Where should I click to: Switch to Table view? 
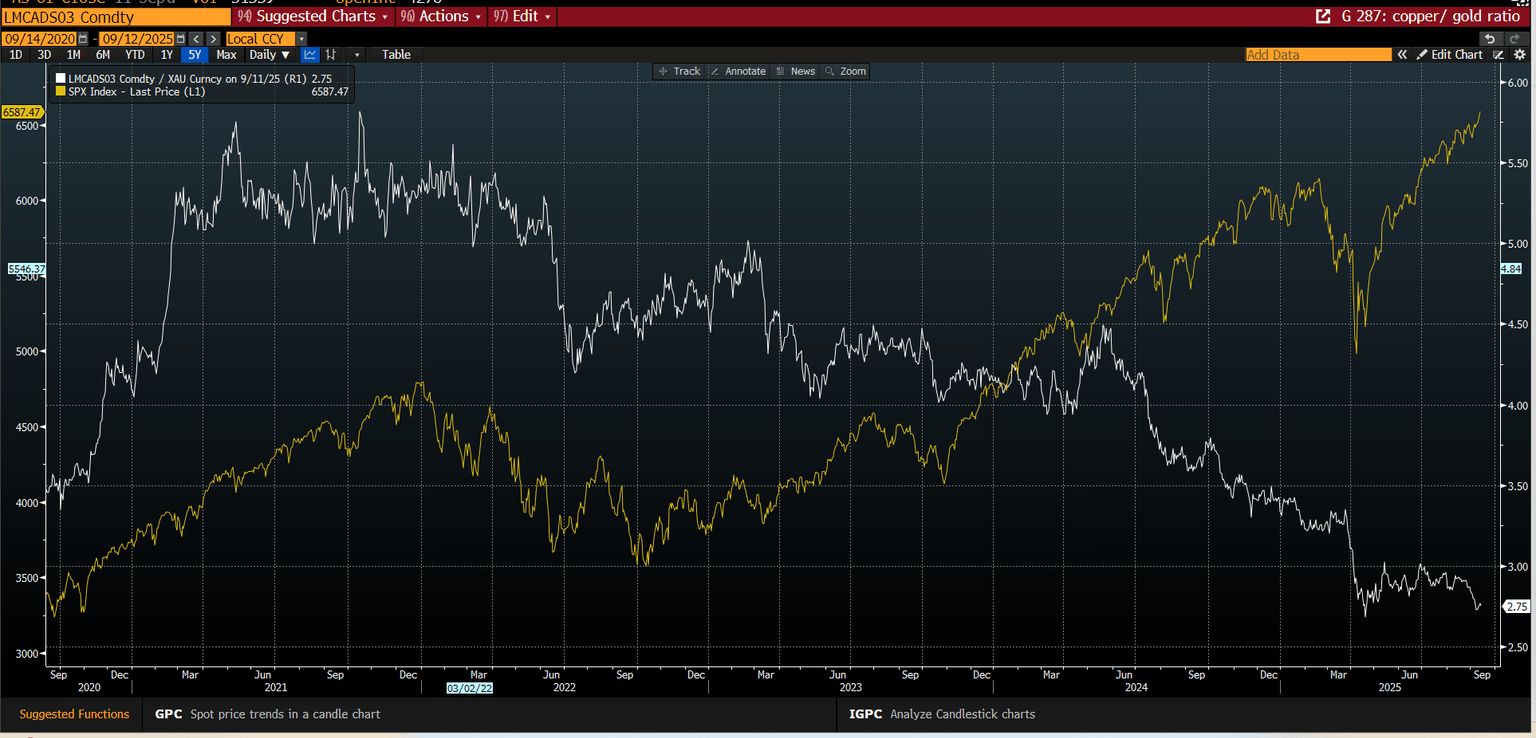point(396,55)
